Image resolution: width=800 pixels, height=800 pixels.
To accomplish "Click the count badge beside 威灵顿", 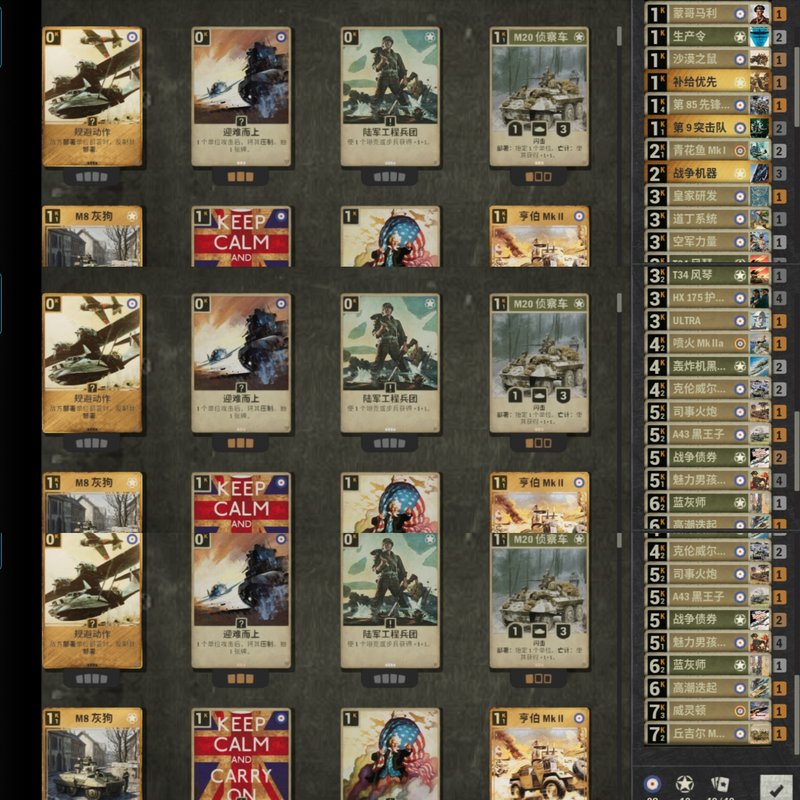I will click(x=779, y=711).
